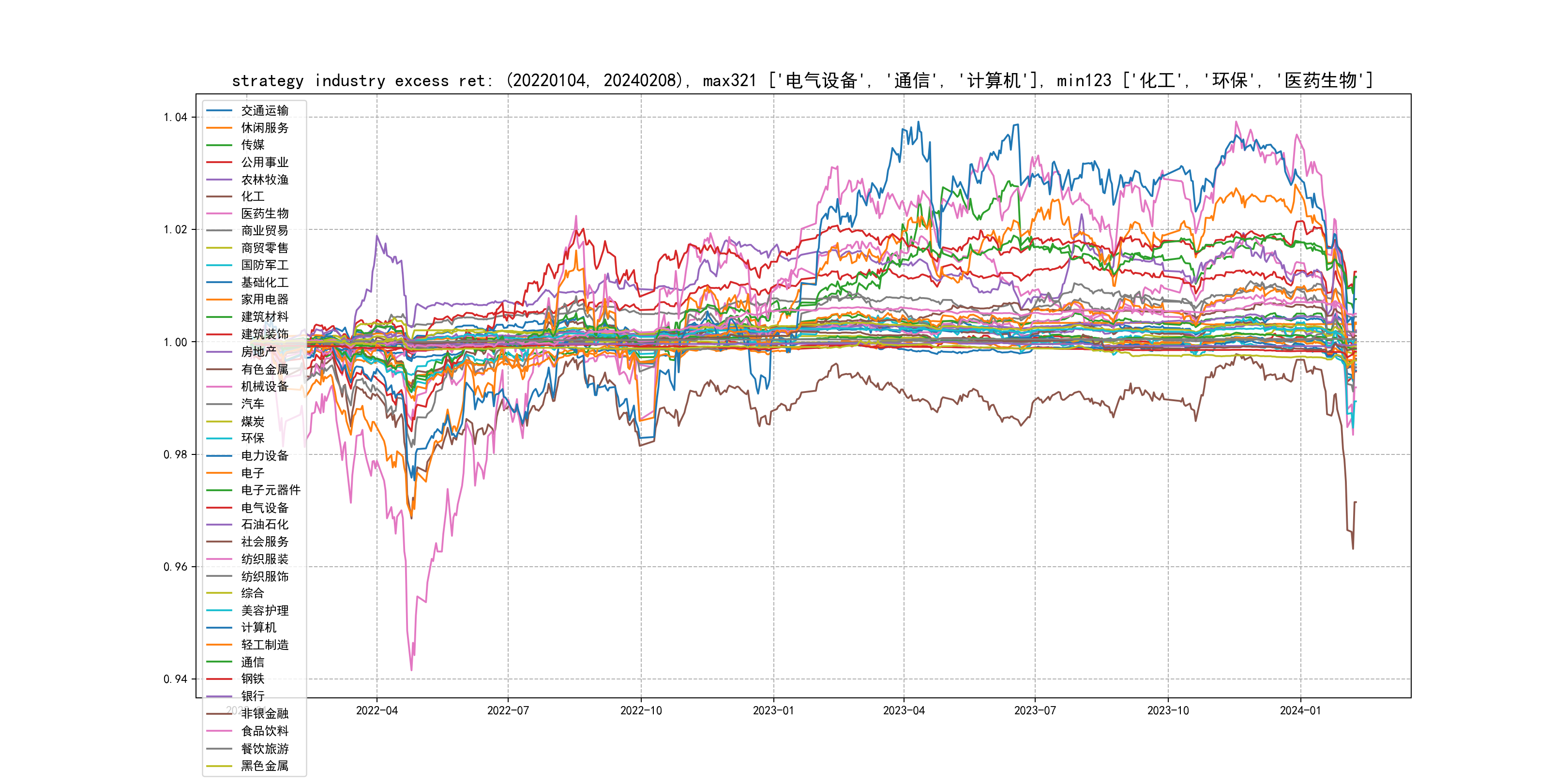
Task: Click the 2024-01 x-axis date label
Action: [1300, 710]
